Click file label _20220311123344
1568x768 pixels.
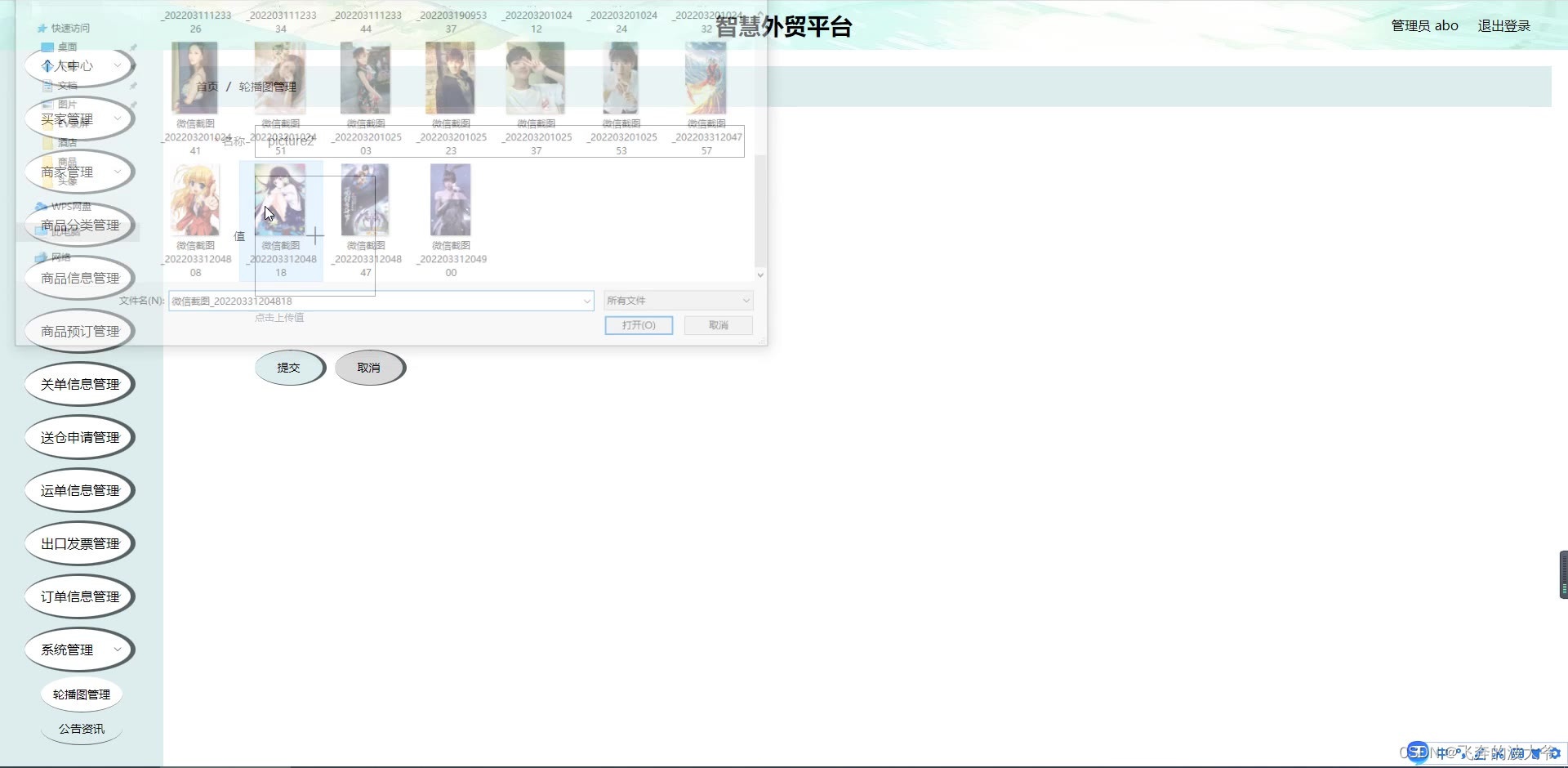[366, 22]
